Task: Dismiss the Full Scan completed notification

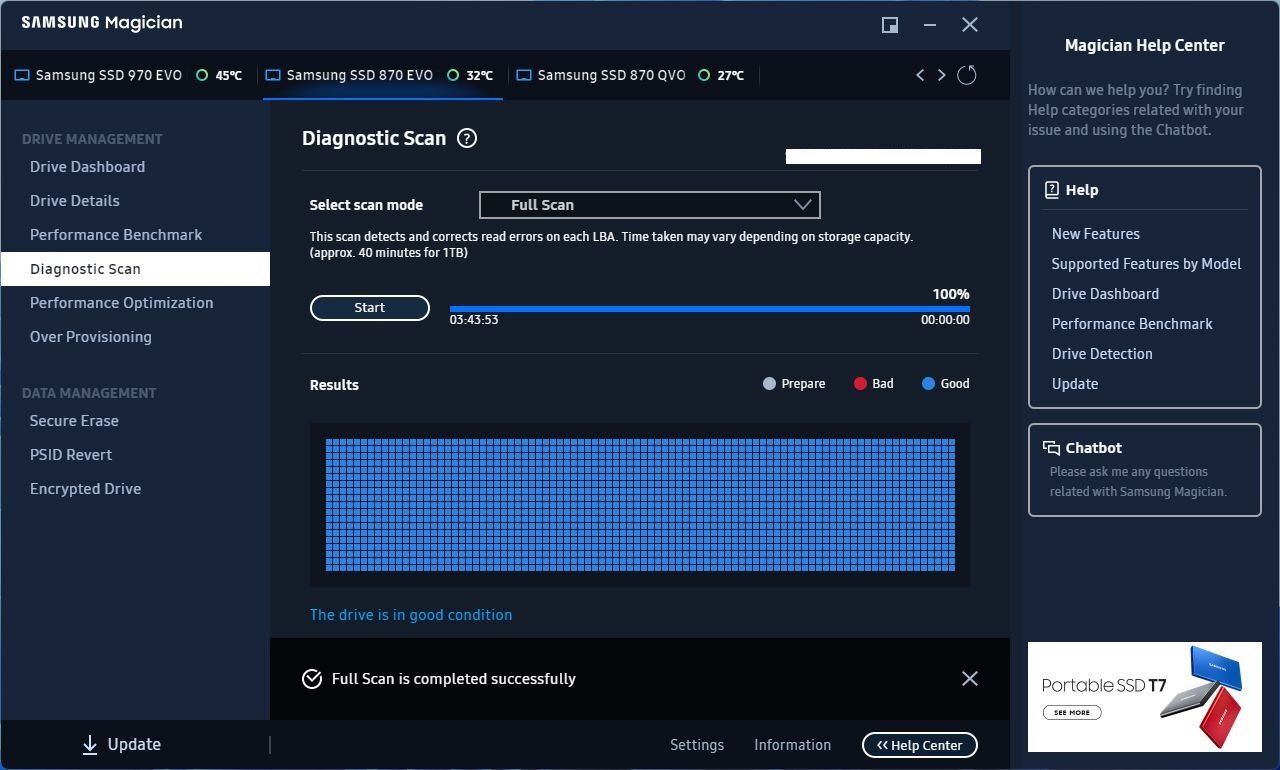Action: 969,679
